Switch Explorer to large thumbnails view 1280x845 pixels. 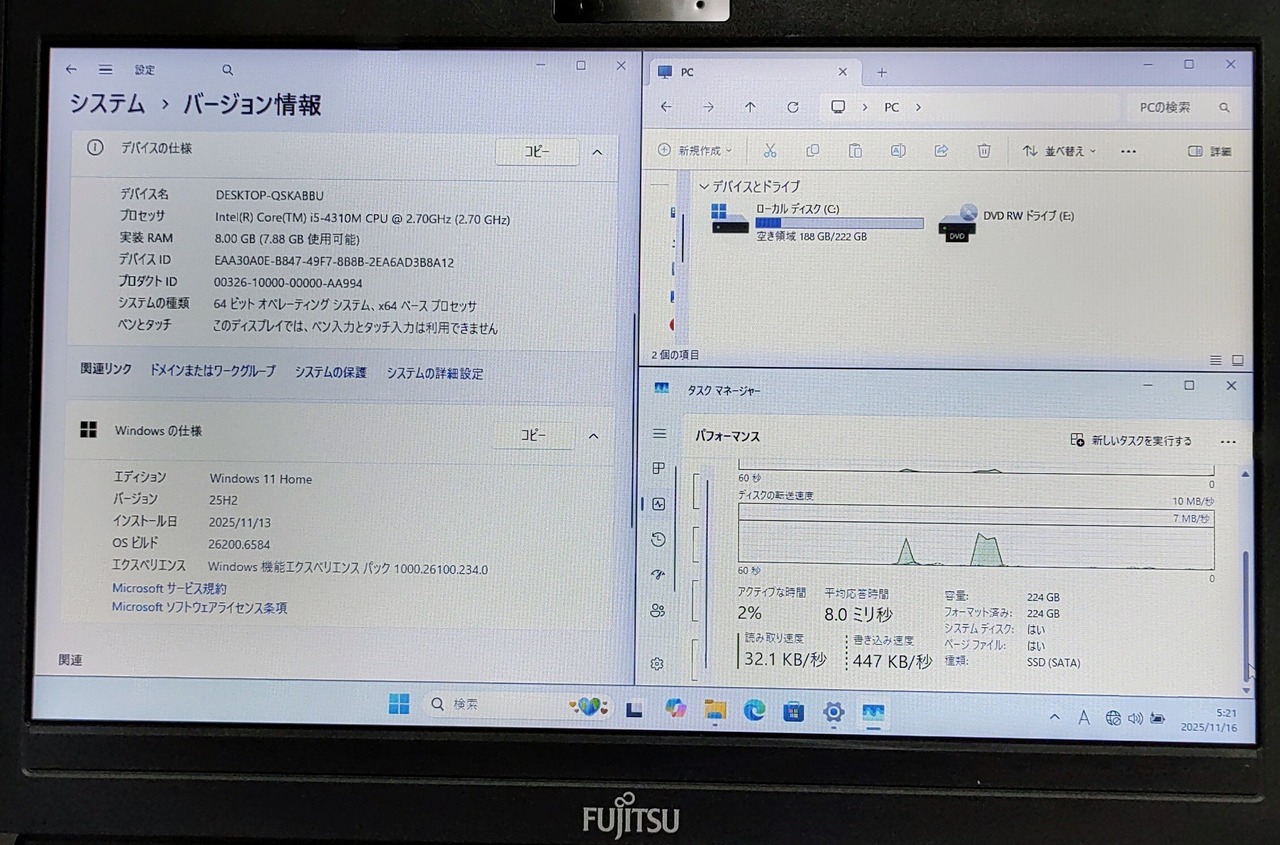(1238, 360)
